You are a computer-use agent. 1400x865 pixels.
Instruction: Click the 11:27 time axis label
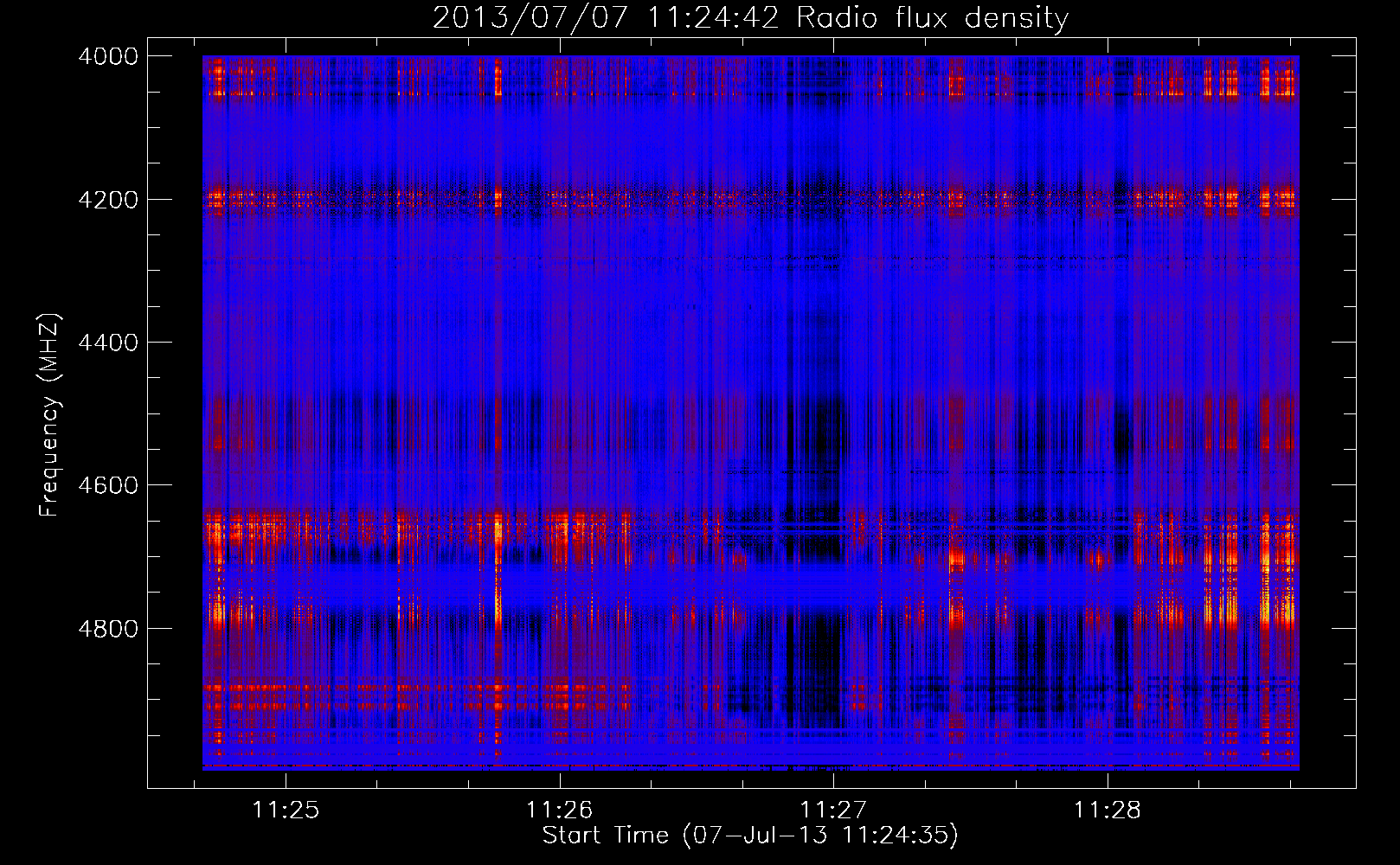pos(833,810)
